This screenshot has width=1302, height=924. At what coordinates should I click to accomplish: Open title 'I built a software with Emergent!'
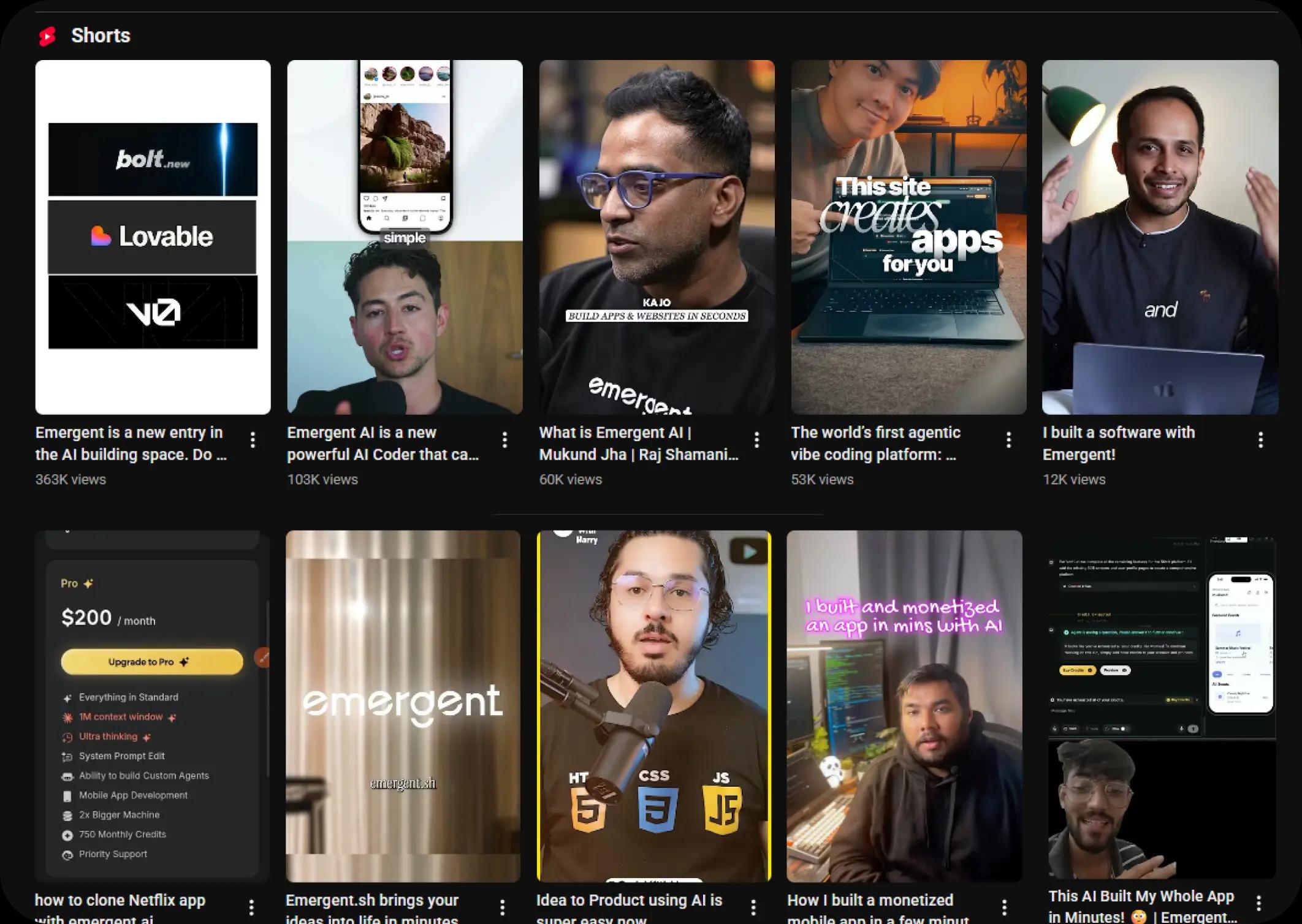1119,444
